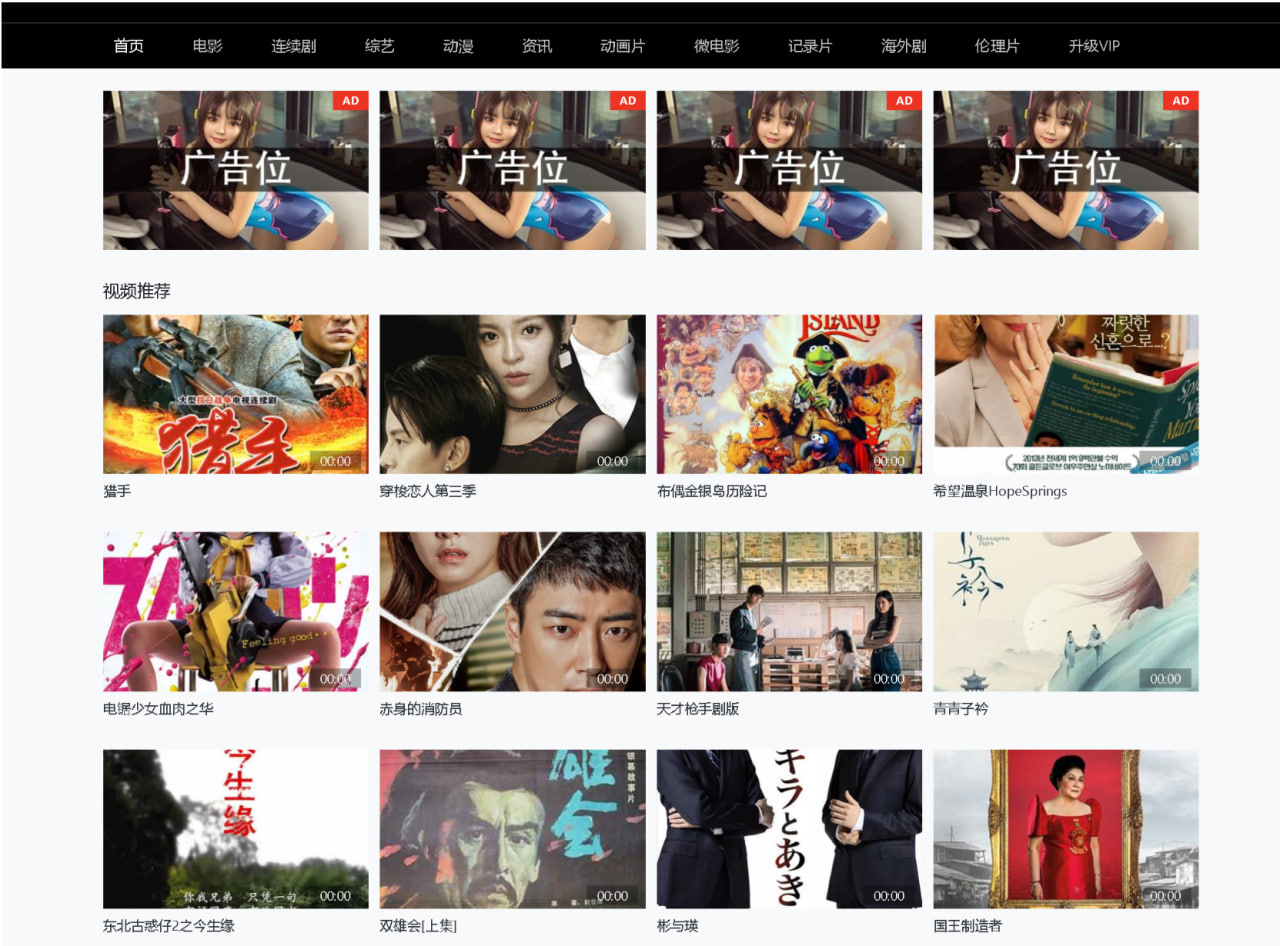Open the 猎手 video thumbnail
Viewport: 1280px width, 946px height.
point(235,394)
